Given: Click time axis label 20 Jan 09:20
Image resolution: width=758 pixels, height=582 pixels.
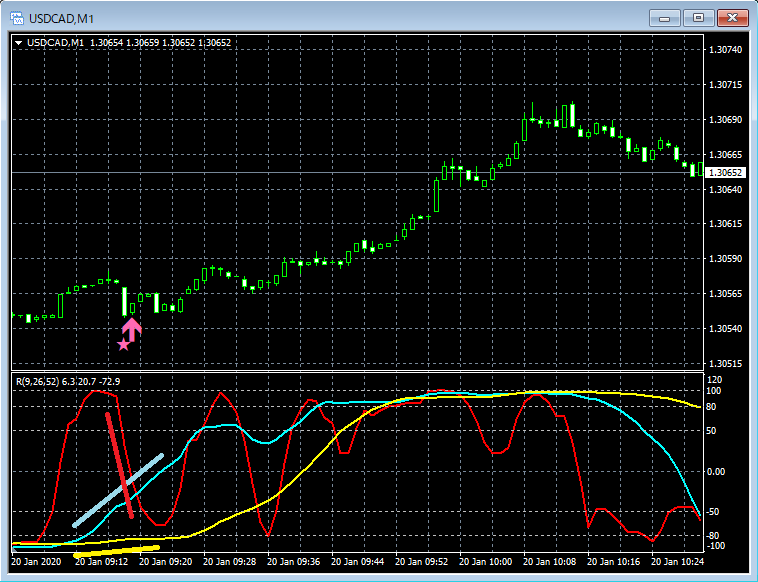Looking at the screenshot, I should 165,562.
